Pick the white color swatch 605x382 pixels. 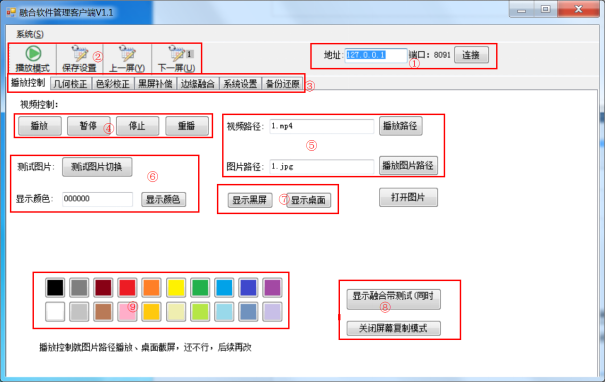(x=55, y=312)
